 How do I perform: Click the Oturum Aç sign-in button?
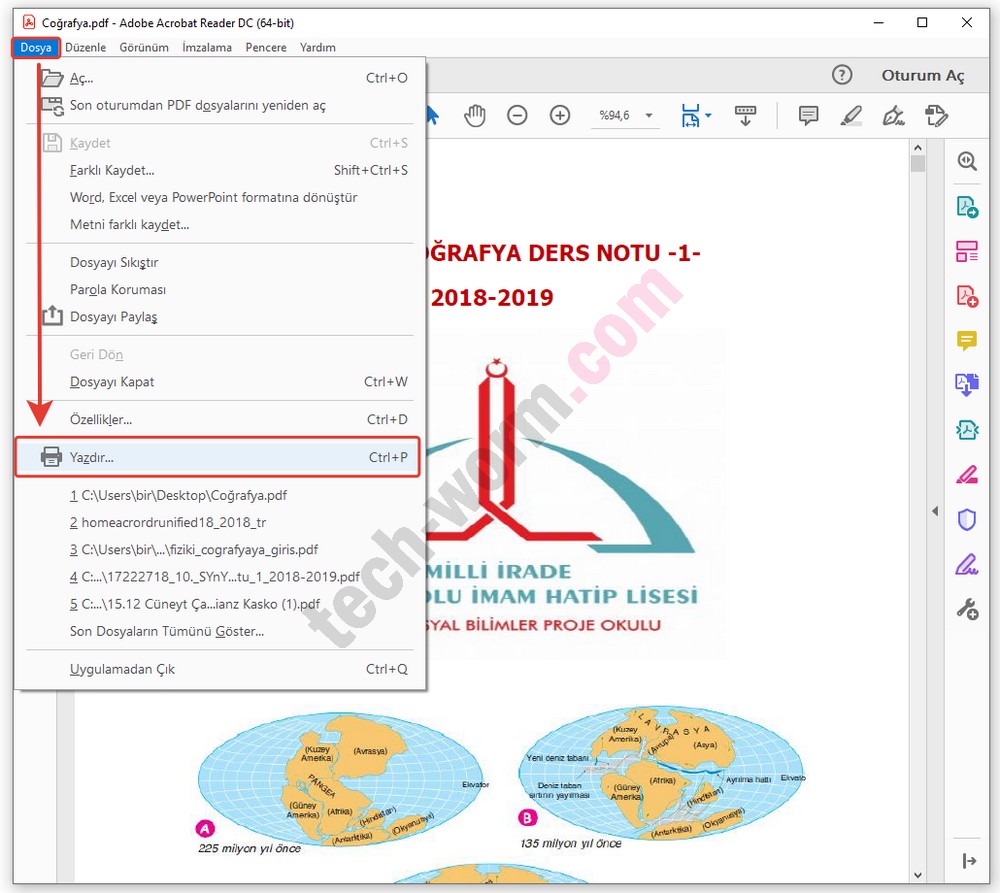(922, 75)
